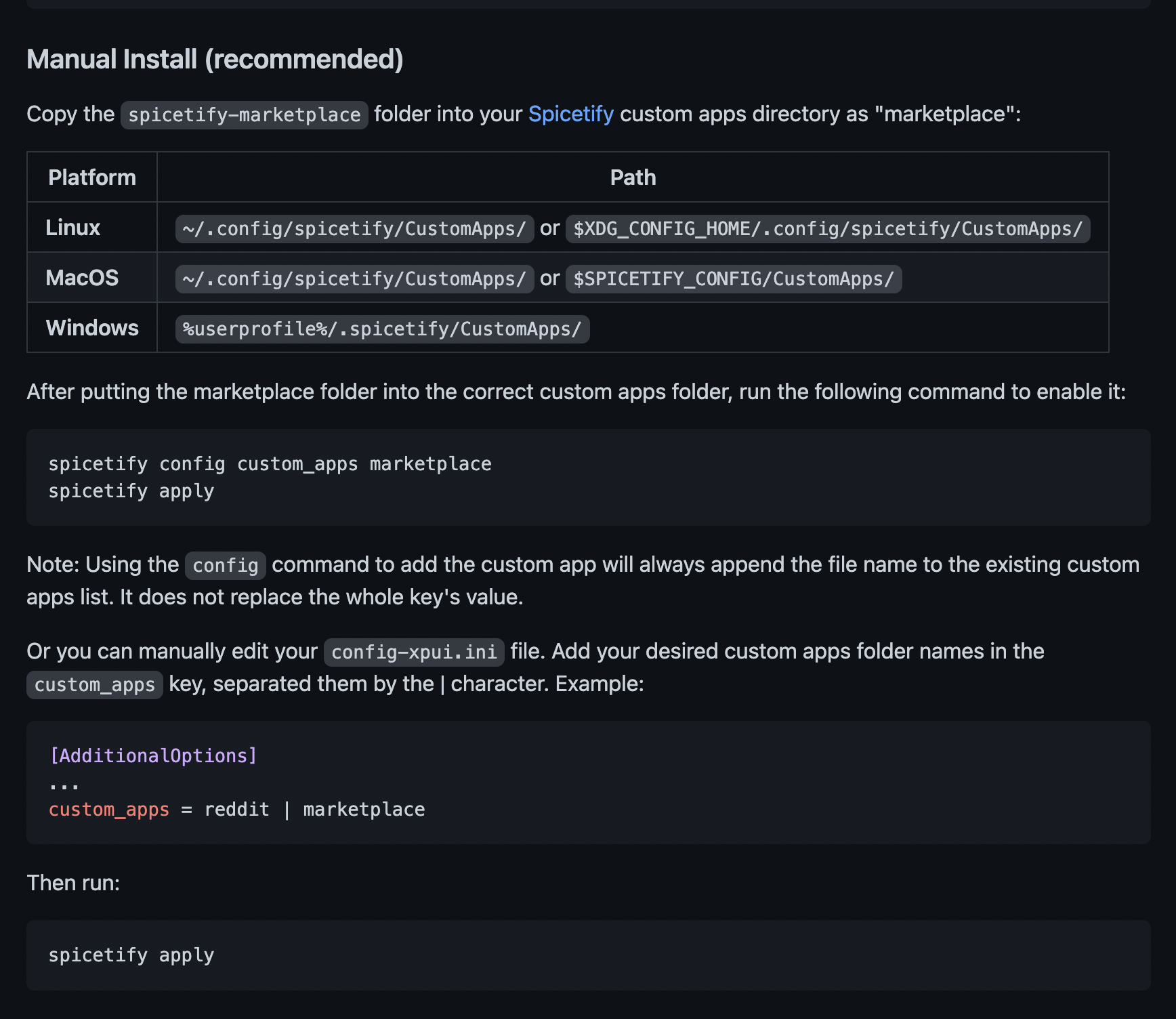Select the Windows row label
The width and height of the screenshot is (1176, 1019).
click(91, 327)
